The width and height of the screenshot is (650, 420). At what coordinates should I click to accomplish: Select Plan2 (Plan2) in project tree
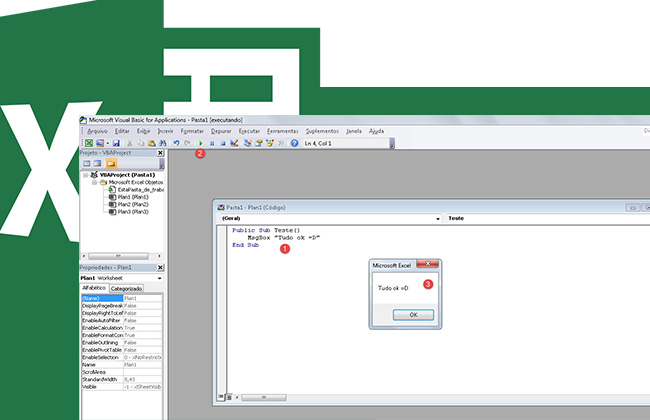(x=133, y=204)
